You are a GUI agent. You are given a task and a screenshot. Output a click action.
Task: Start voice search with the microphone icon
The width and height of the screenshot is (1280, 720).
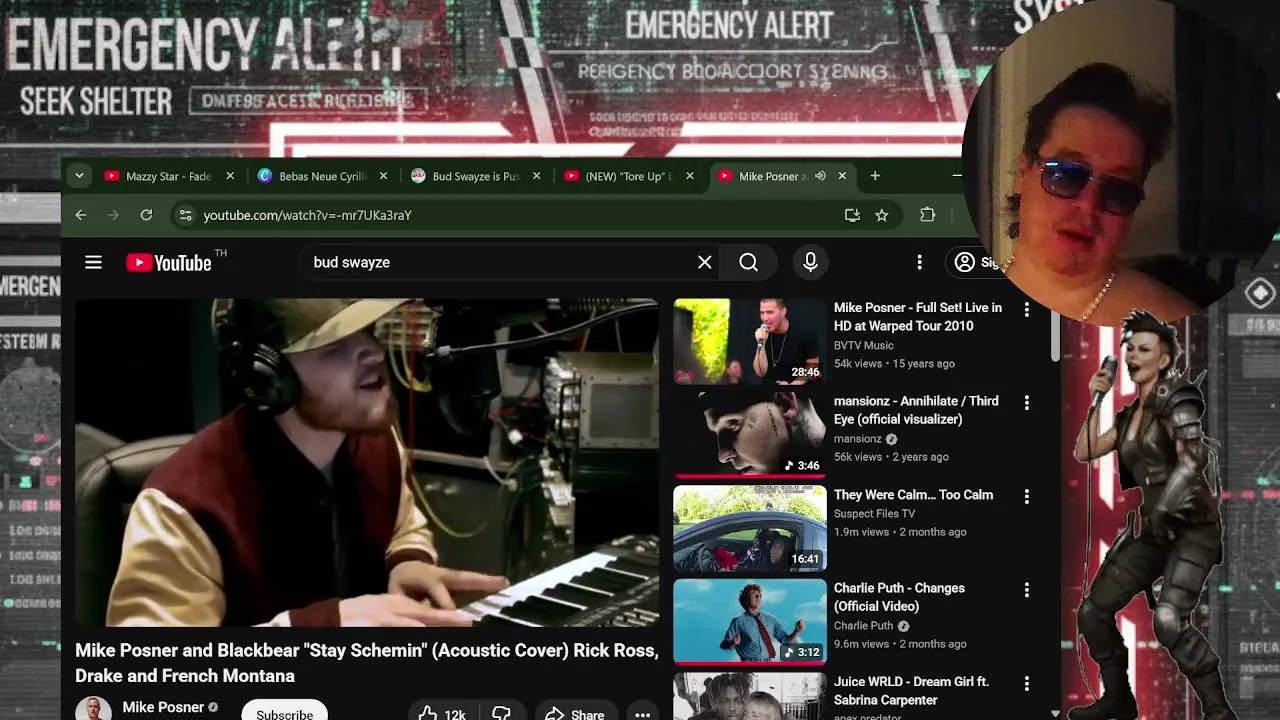811,262
